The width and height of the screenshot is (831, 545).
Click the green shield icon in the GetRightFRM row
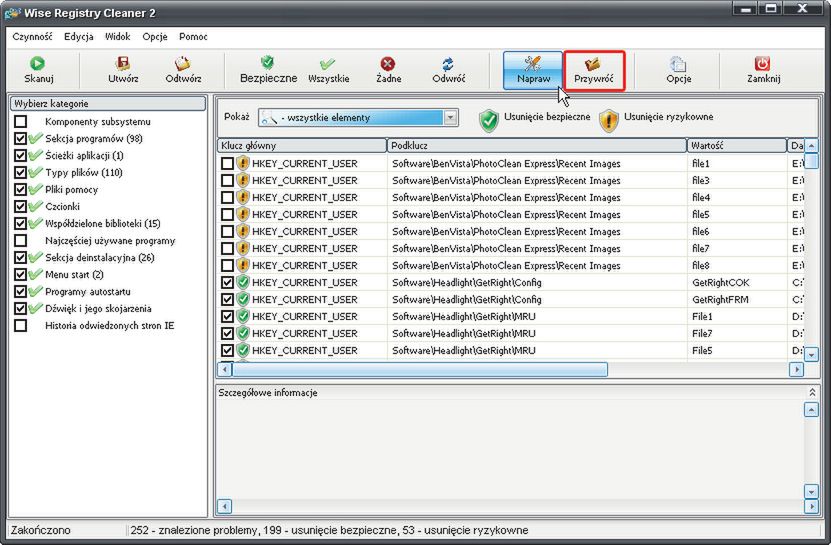pos(243,299)
